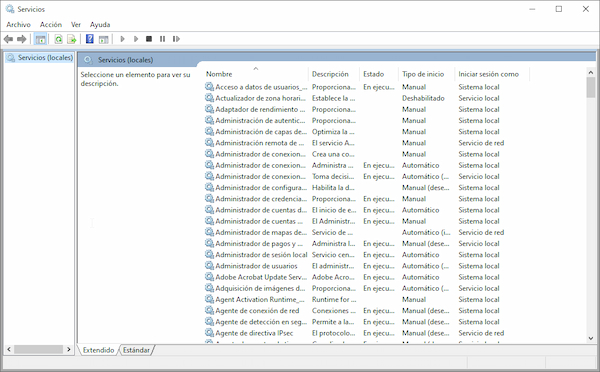The image size is (600, 372).
Task: Click gear icon of Administrador de credencia...
Action: tap(209, 199)
